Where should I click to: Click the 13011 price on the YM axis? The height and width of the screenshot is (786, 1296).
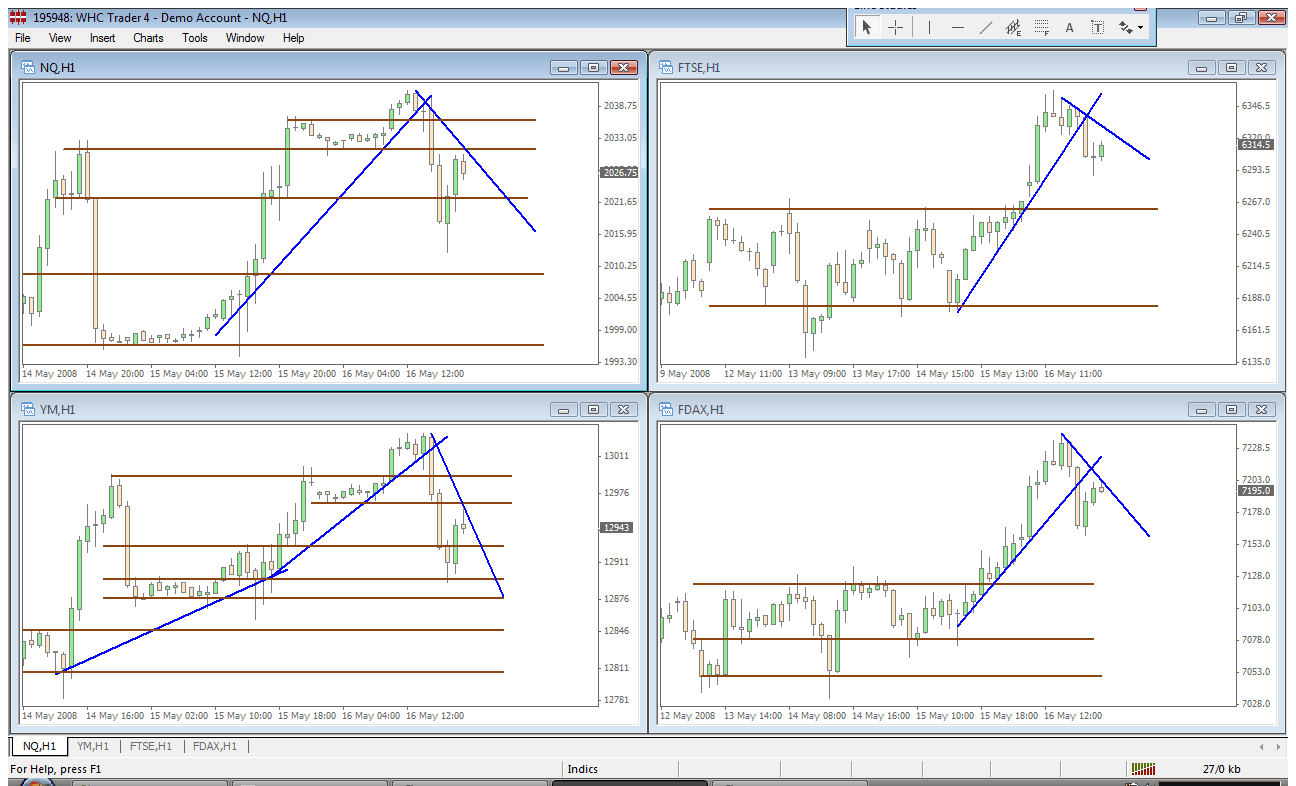(618, 456)
